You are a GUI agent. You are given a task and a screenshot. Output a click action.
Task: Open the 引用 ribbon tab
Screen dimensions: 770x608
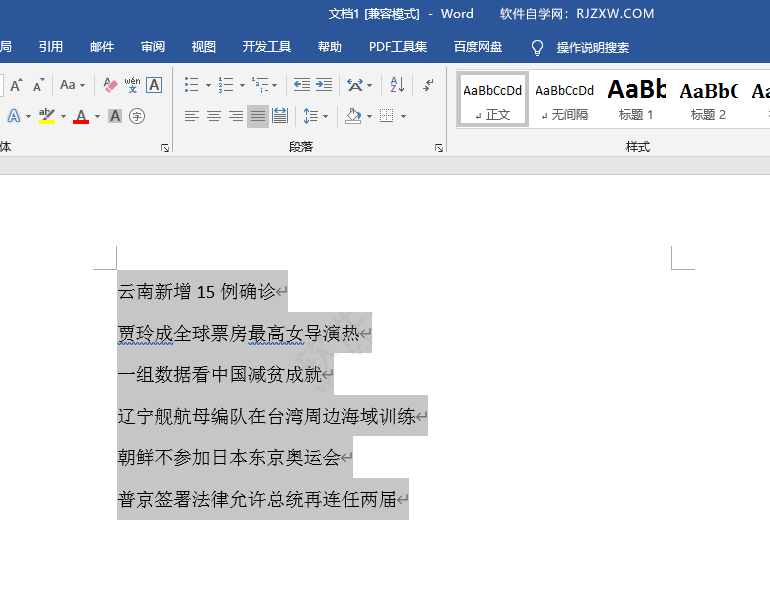point(51,47)
